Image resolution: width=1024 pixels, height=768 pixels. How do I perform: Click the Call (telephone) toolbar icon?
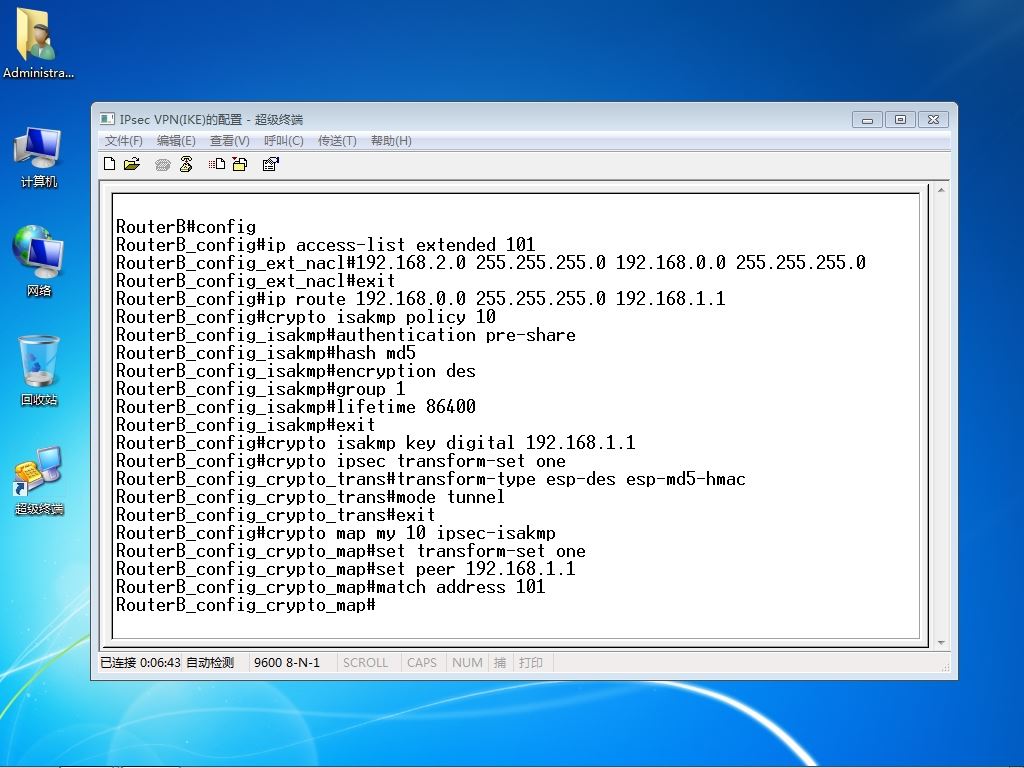pos(163,165)
